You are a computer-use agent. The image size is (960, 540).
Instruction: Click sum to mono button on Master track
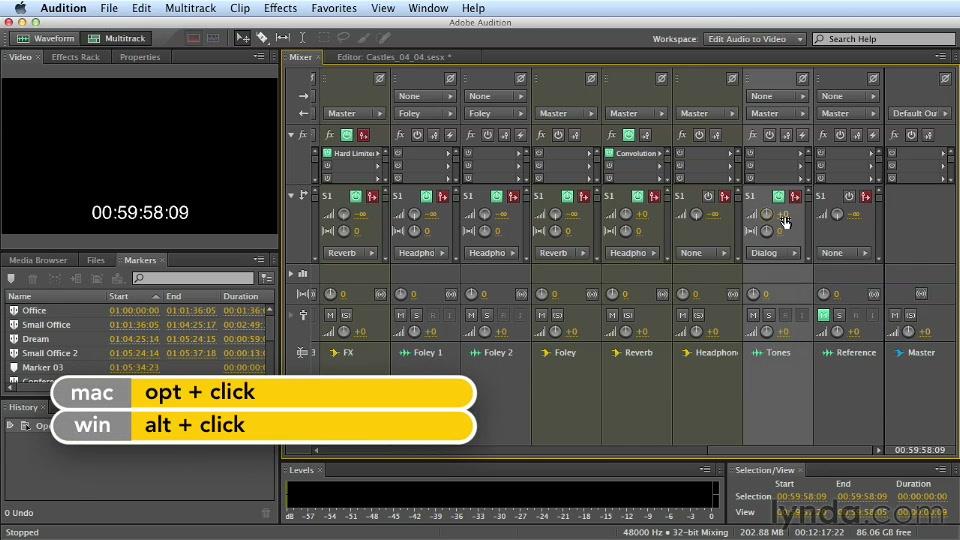tap(921, 294)
